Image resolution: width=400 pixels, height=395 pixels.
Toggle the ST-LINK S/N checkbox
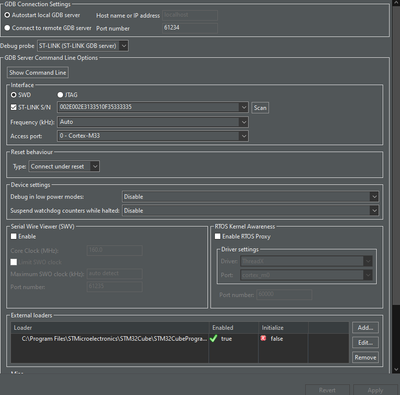(14, 107)
